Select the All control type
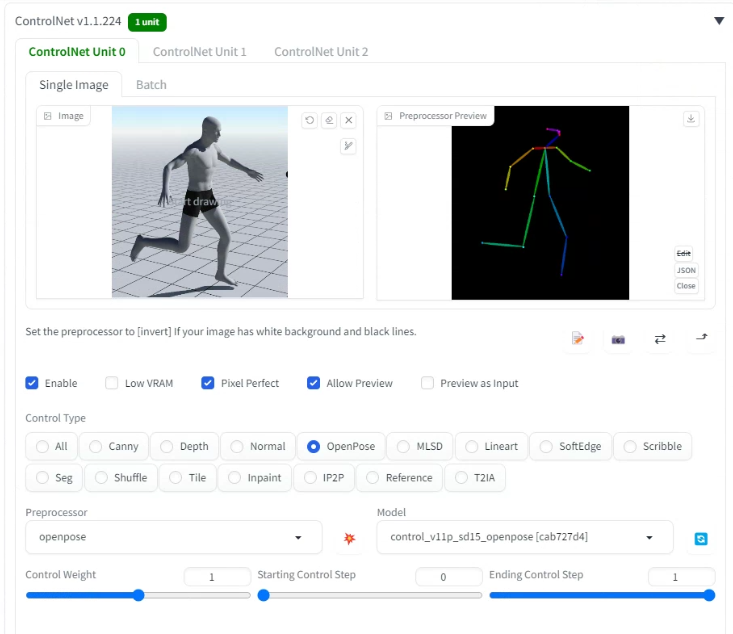This screenshot has width=733, height=634. (x=52, y=447)
